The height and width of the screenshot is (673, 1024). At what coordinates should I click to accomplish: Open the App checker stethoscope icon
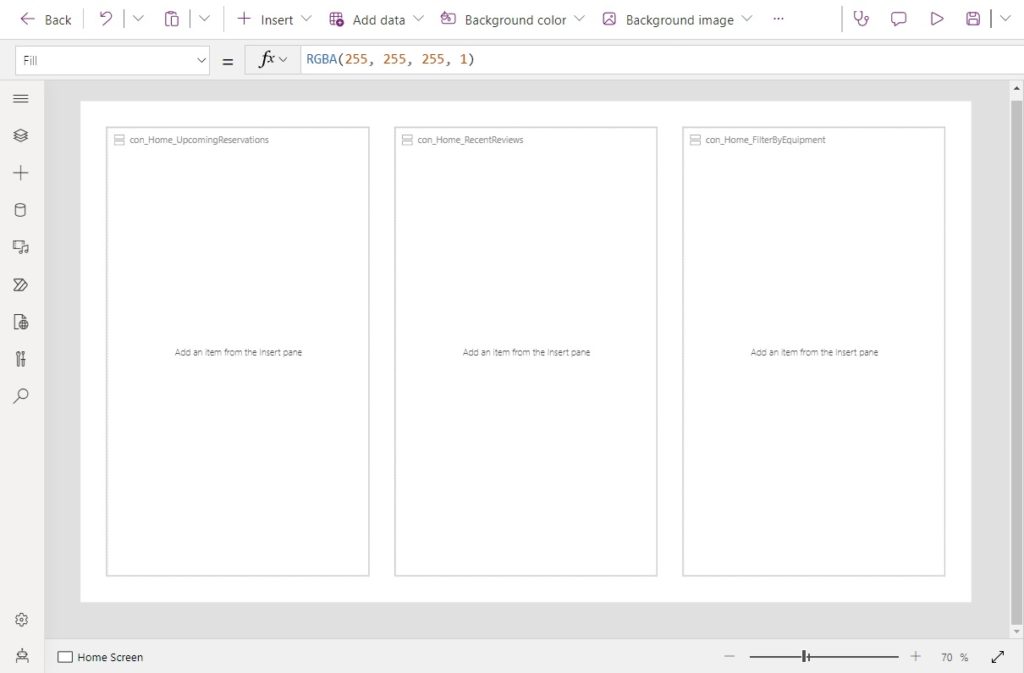[x=861, y=19]
